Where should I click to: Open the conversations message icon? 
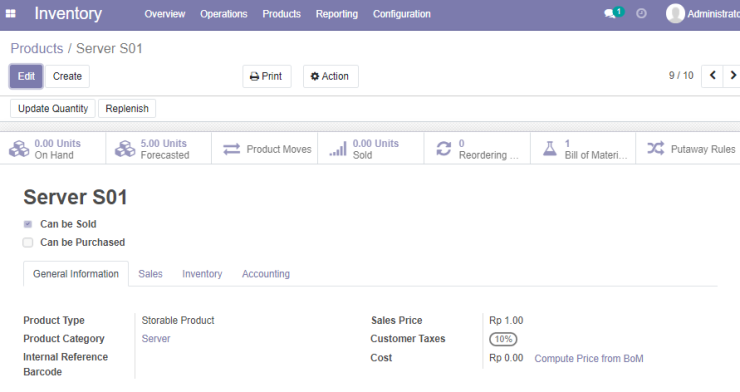(x=610, y=14)
